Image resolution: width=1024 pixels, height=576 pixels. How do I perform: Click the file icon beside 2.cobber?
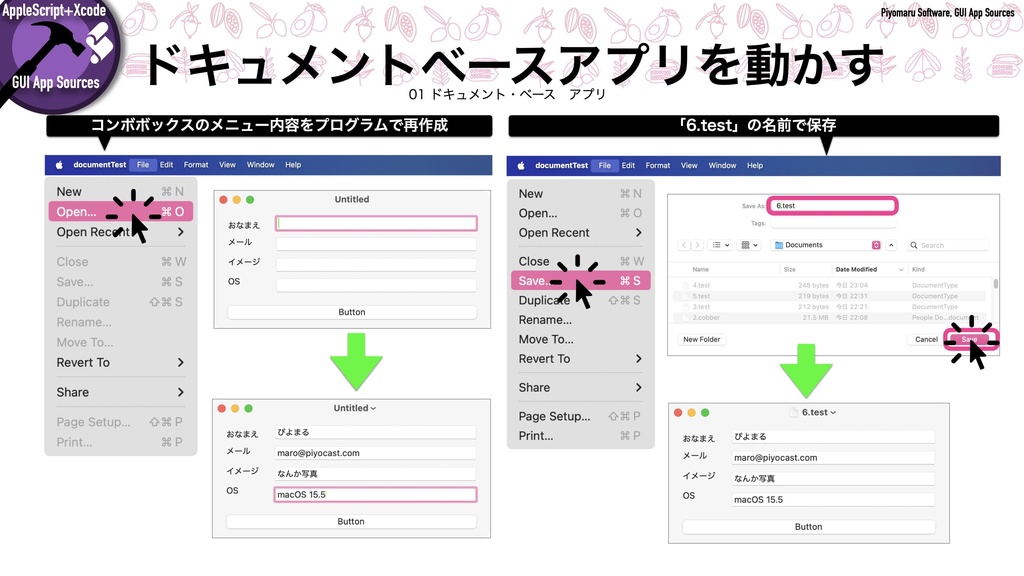click(x=686, y=317)
